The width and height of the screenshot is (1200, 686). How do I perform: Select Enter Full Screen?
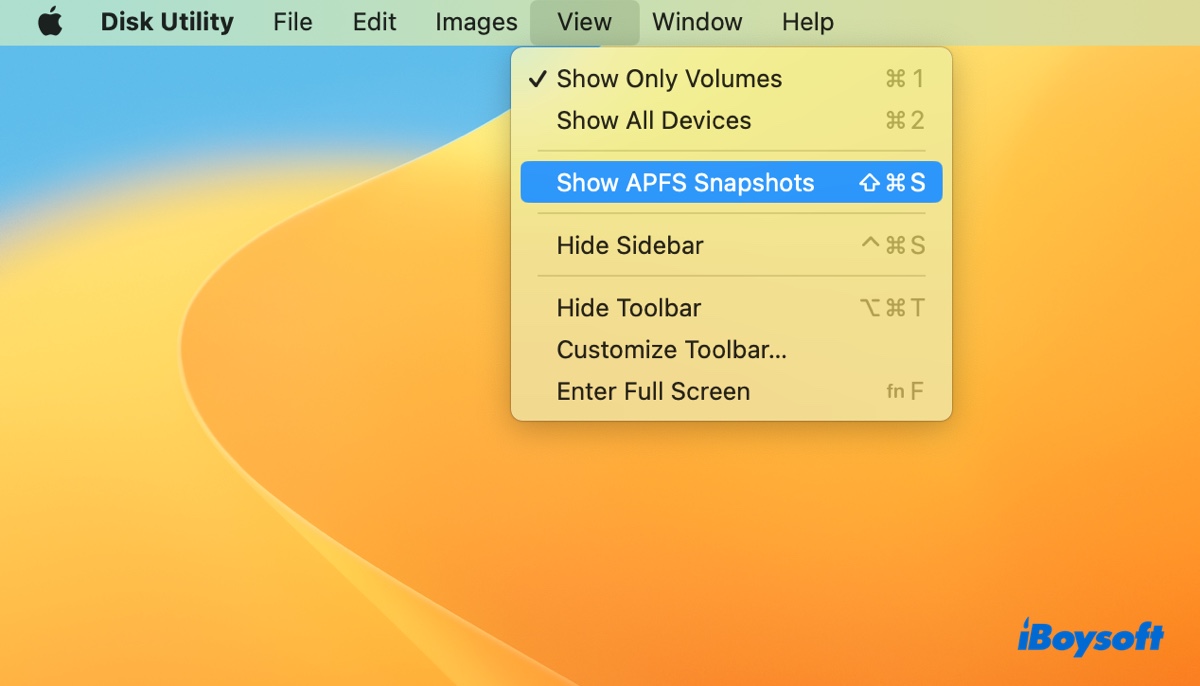pyautogui.click(x=653, y=392)
